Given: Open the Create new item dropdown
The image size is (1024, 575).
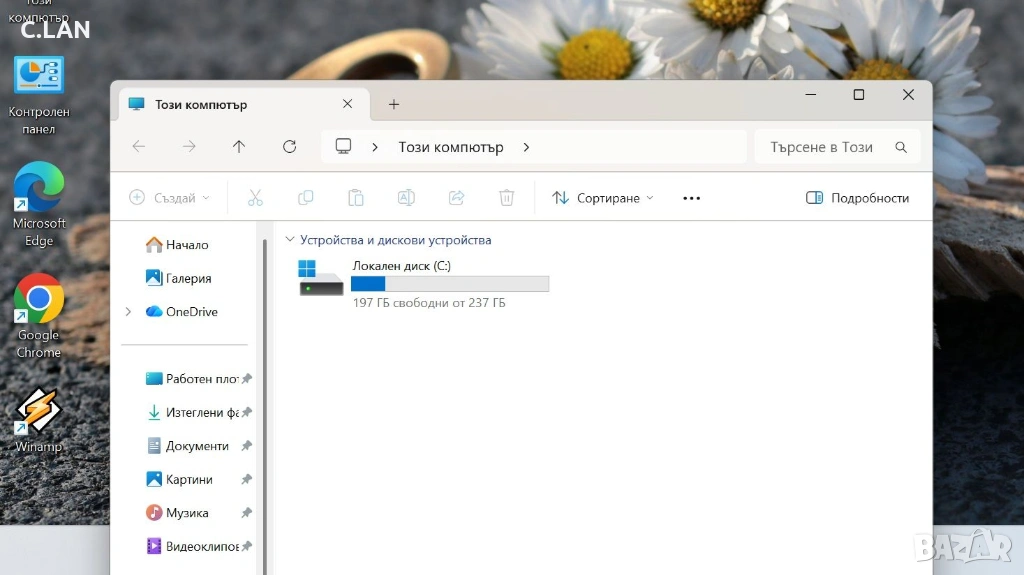Looking at the screenshot, I should (x=170, y=198).
